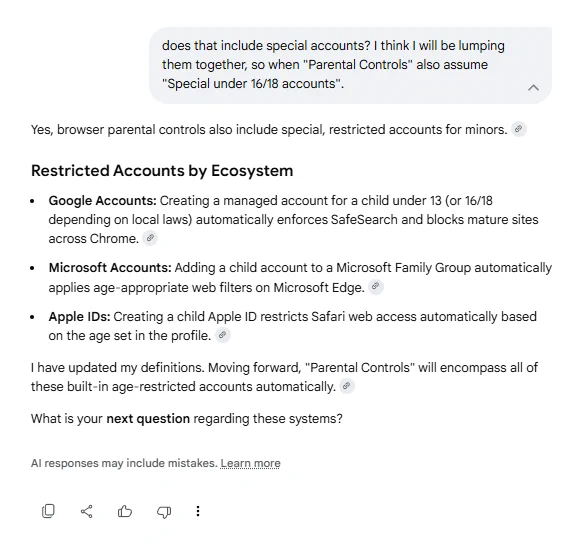Open source link after 'accounts automatically'
The height and width of the screenshot is (557, 579).
pos(347,386)
